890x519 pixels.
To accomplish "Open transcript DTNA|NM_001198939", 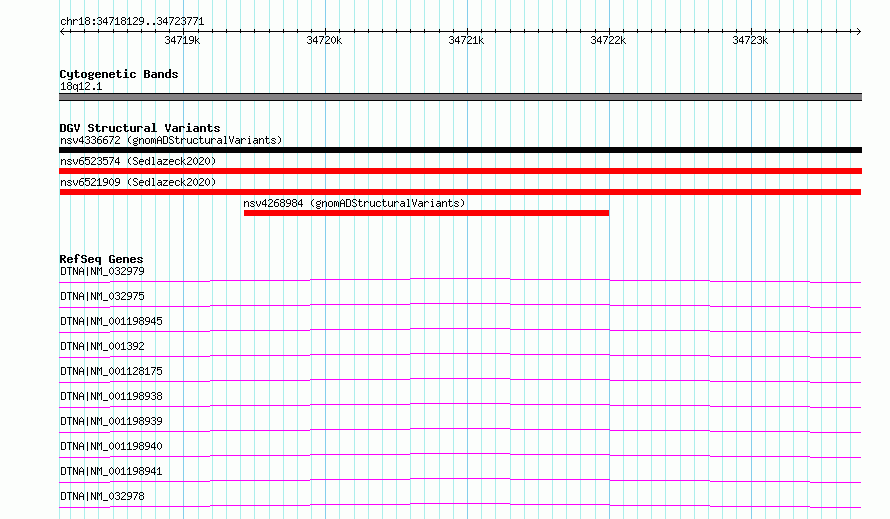I will 111,421.
